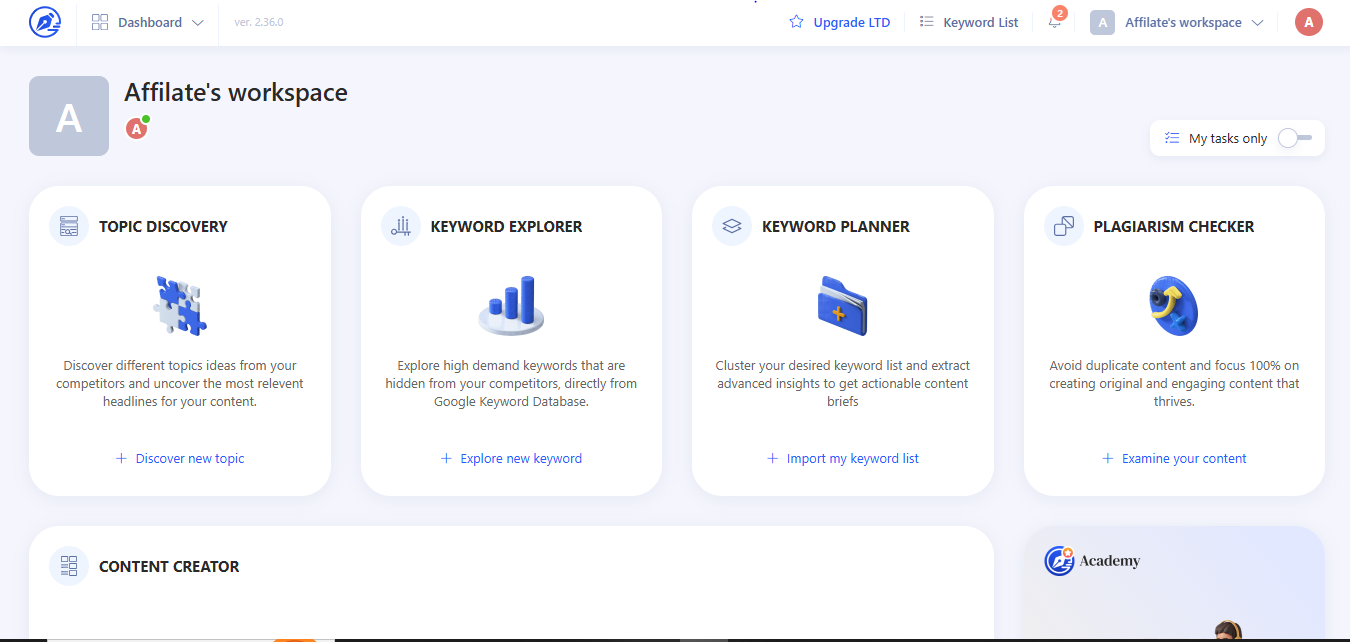Click the PLAGIARISM CHECKER card title
The image size is (1350, 642).
point(1174,226)
